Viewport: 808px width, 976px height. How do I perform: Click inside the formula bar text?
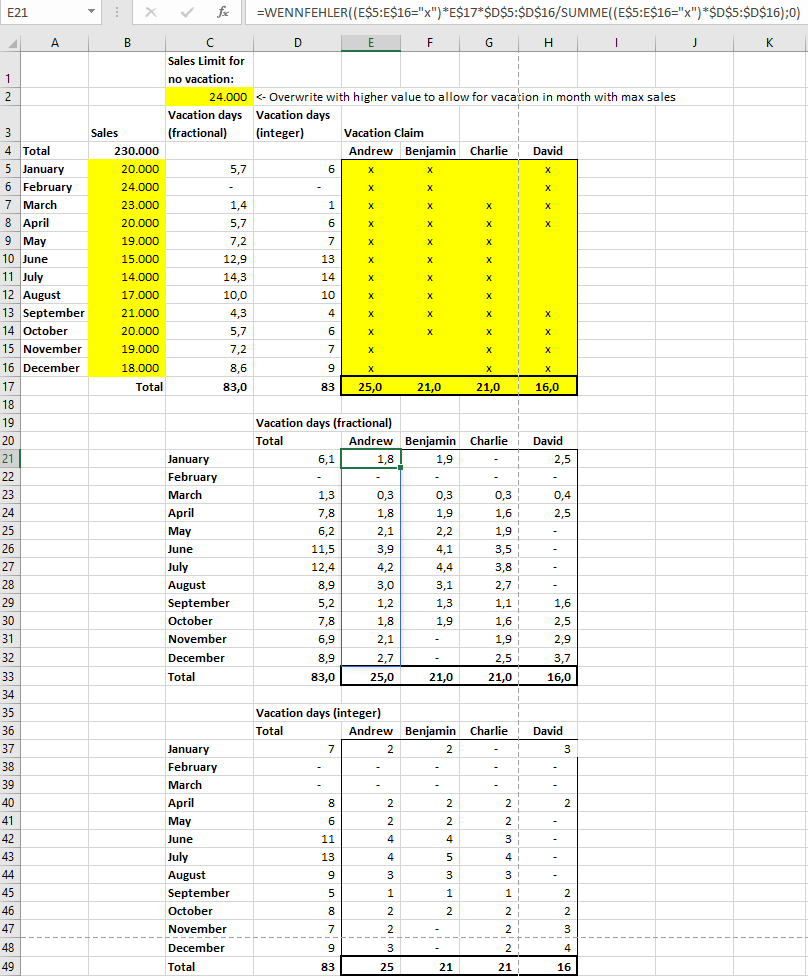coord(528,12)
